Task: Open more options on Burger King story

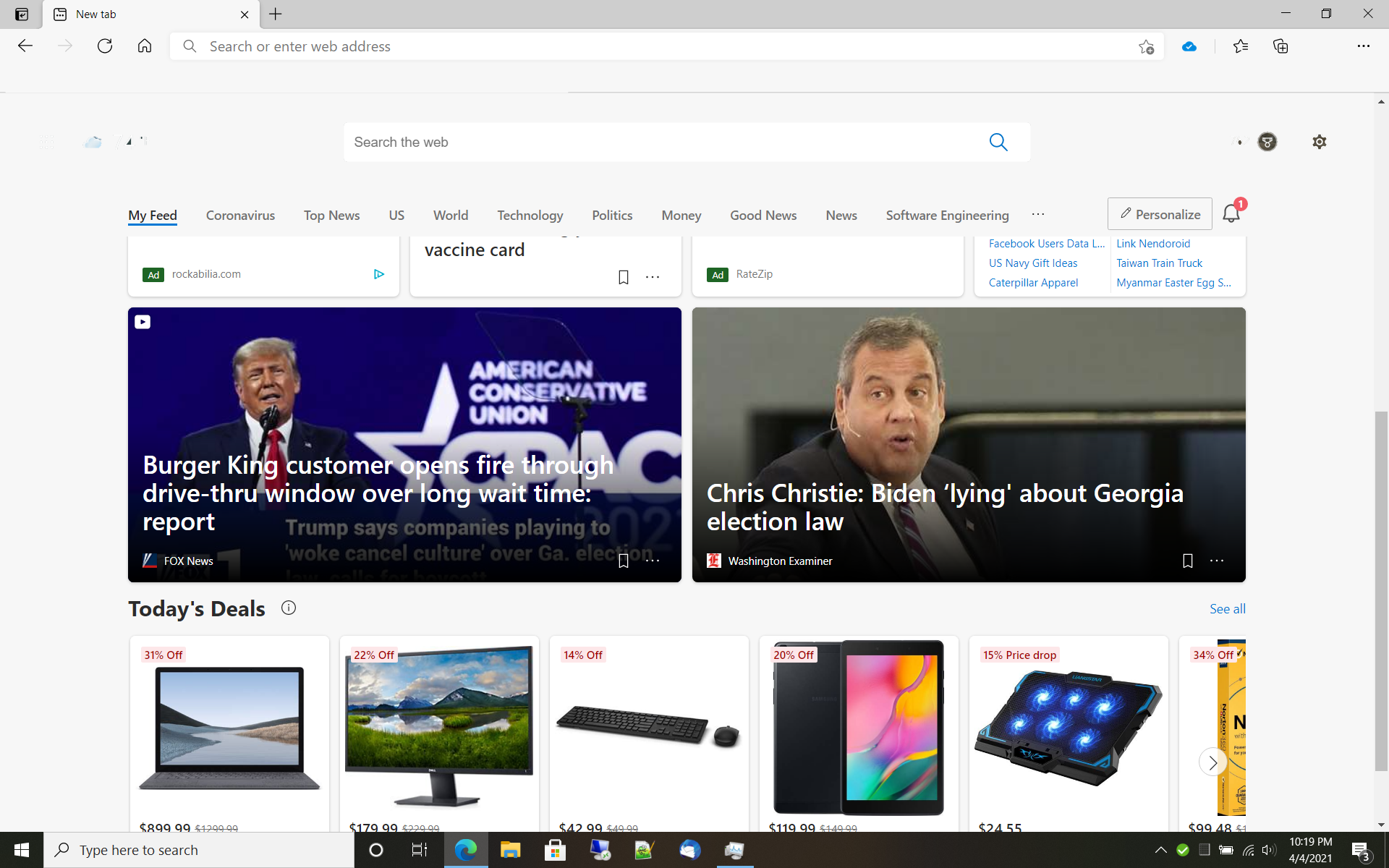Action: point(653,561)
